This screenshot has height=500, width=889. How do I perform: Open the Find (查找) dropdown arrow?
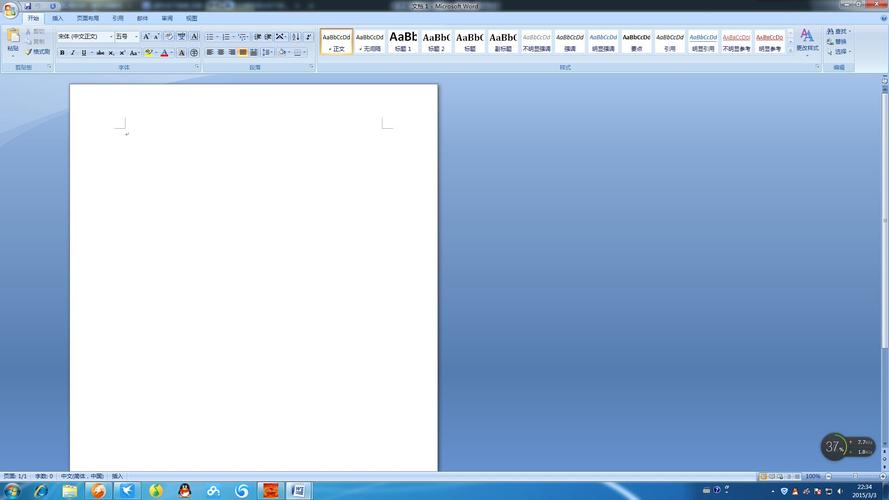tap(851, 31)
